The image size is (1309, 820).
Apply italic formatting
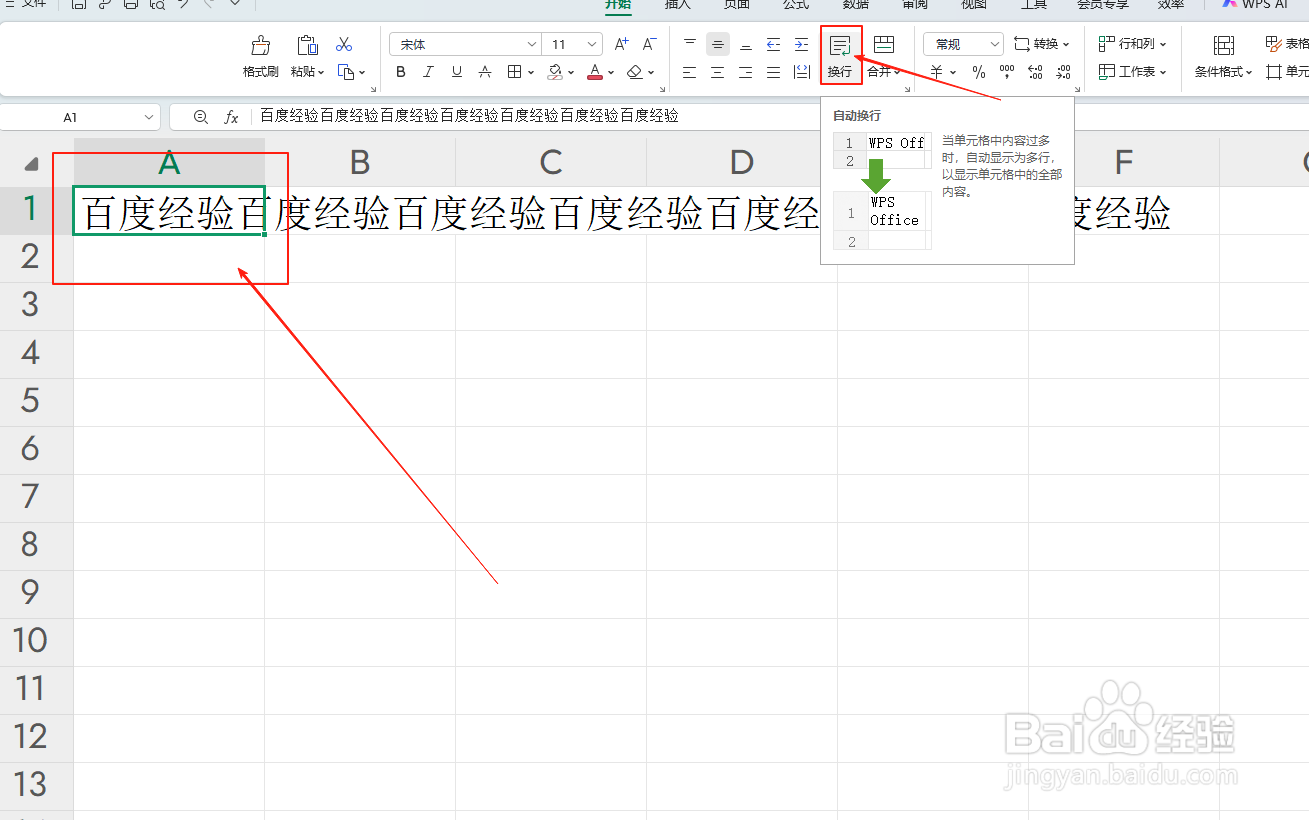point(428,71)
